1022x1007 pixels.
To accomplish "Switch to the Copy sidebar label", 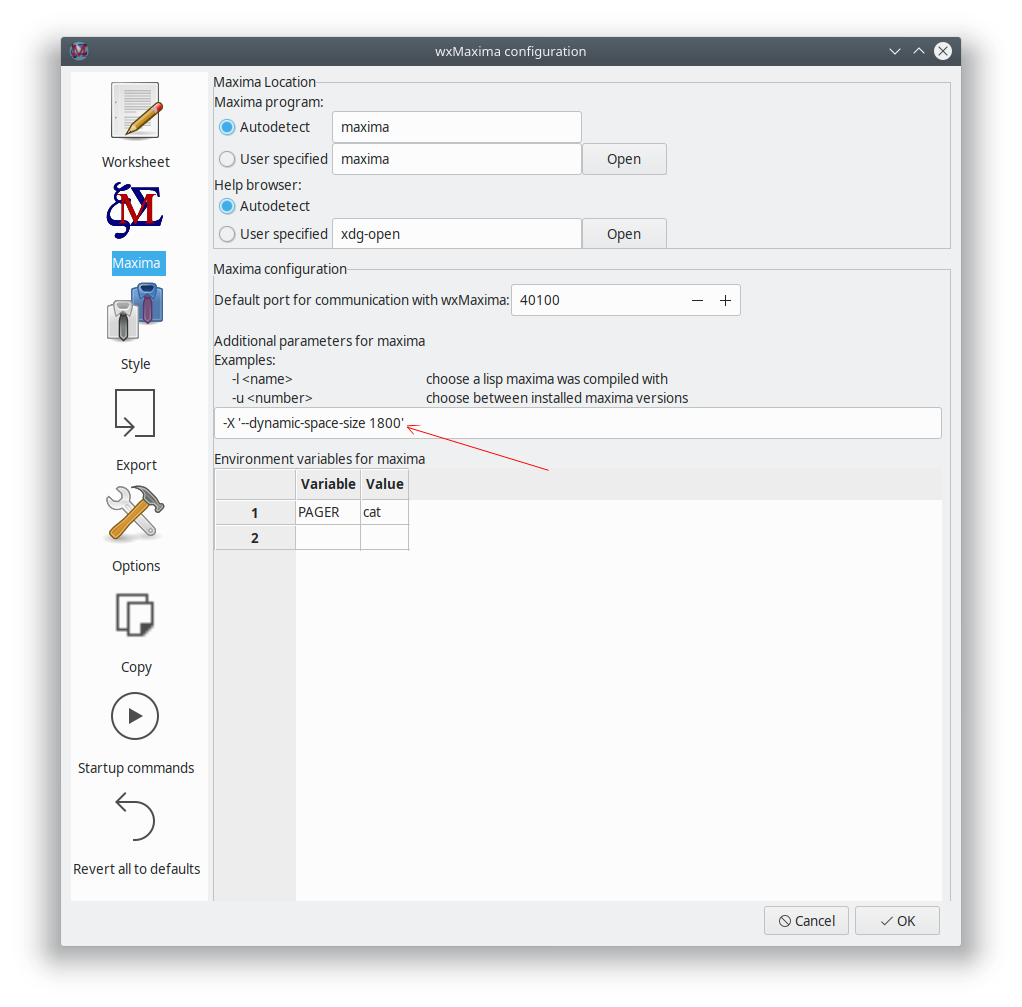I will click(136, 667).
